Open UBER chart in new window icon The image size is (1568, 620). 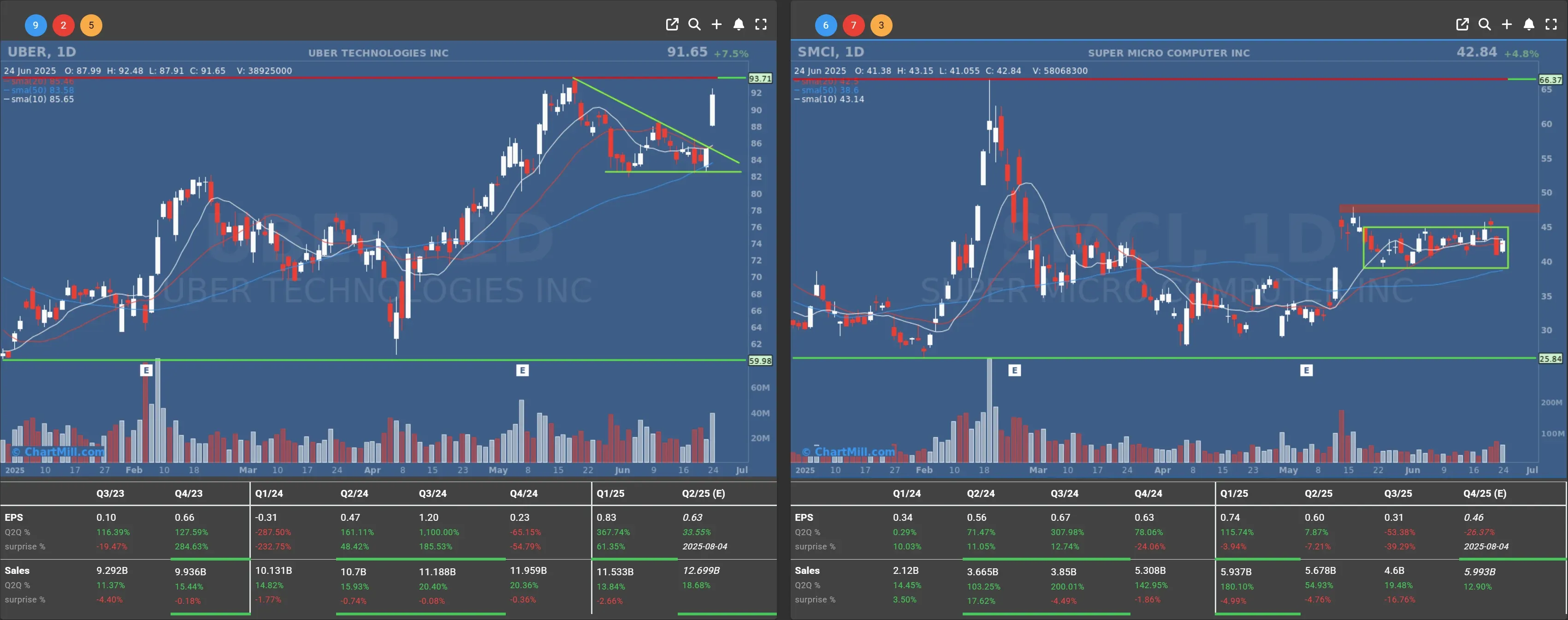click(672, 24)
